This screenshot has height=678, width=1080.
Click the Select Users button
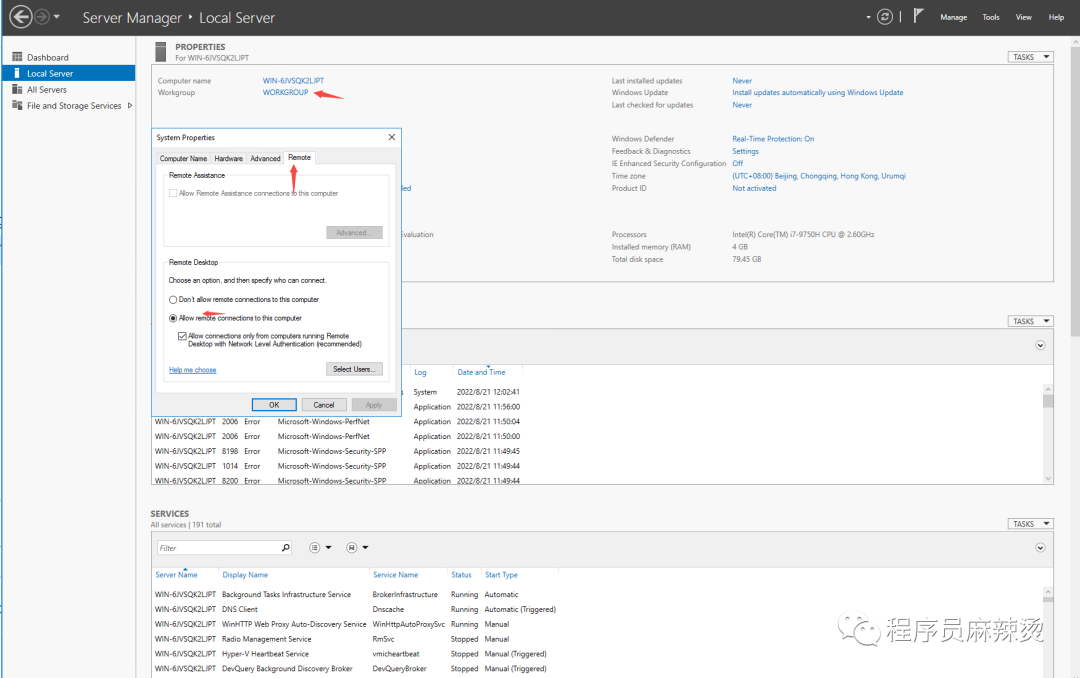(x=354, y=369)
